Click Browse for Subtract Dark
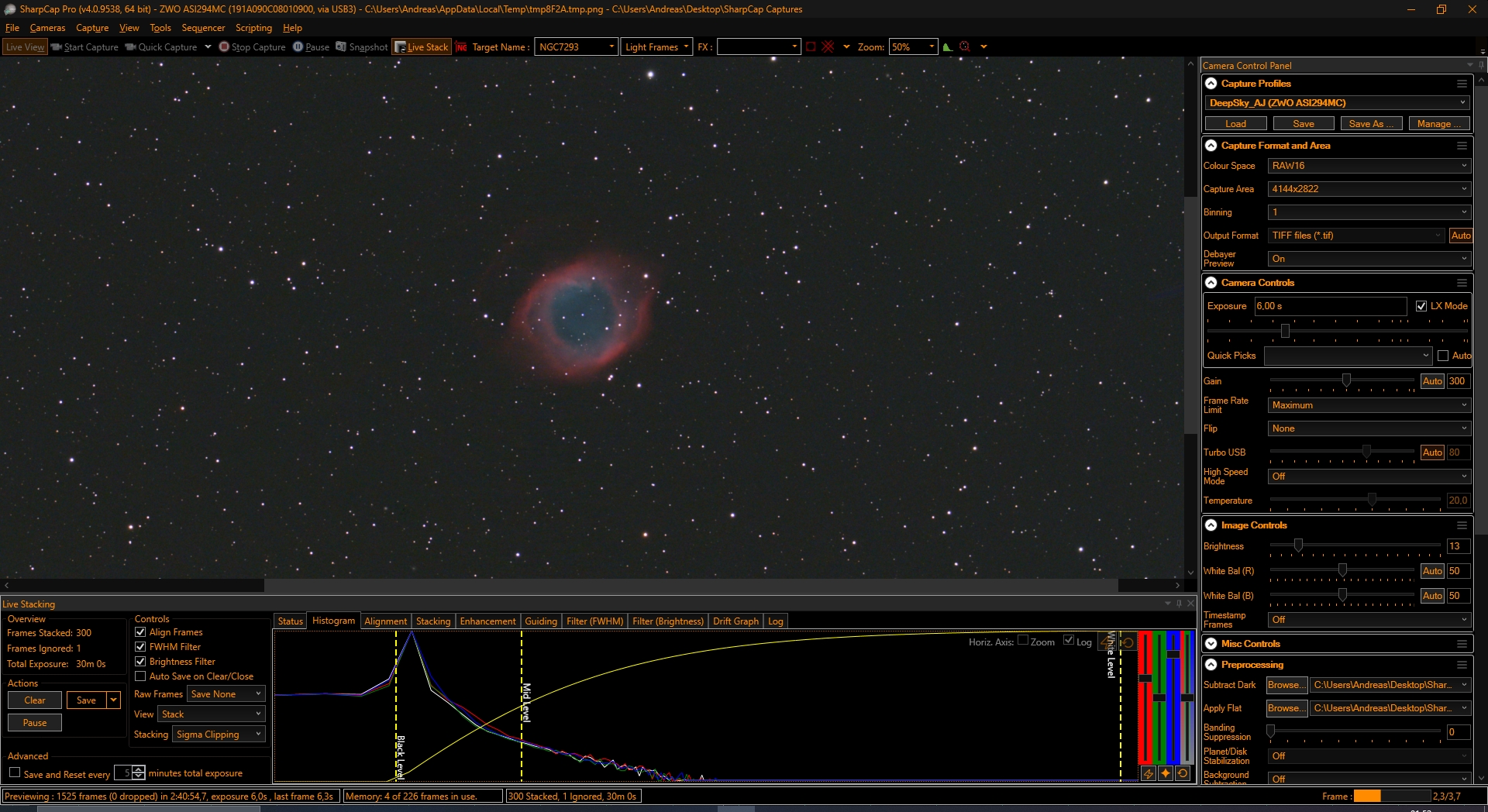The width and height of the screenshot is (1488, 812). tap(1286, 685)
